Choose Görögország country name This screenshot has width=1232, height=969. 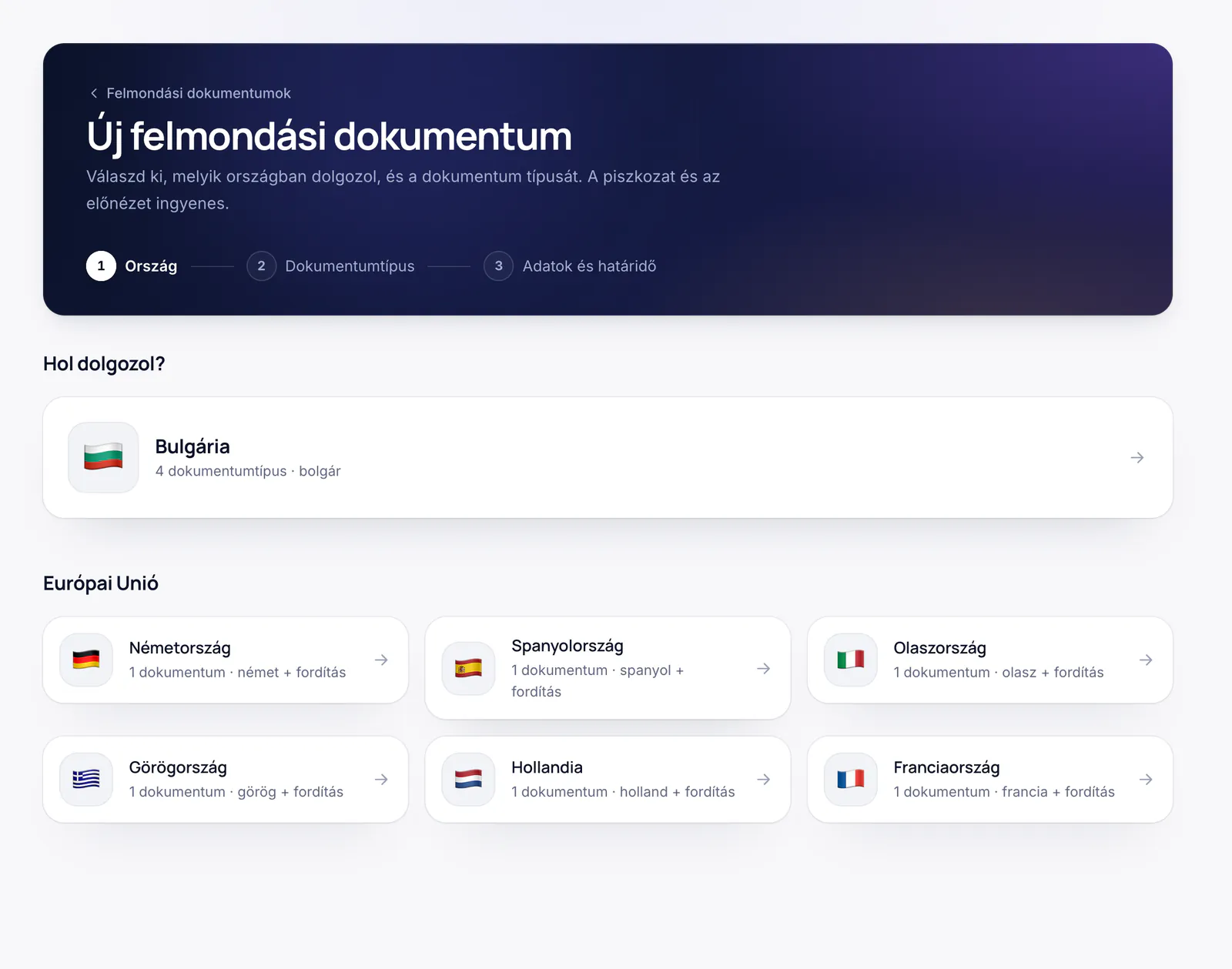pos(178,767)
